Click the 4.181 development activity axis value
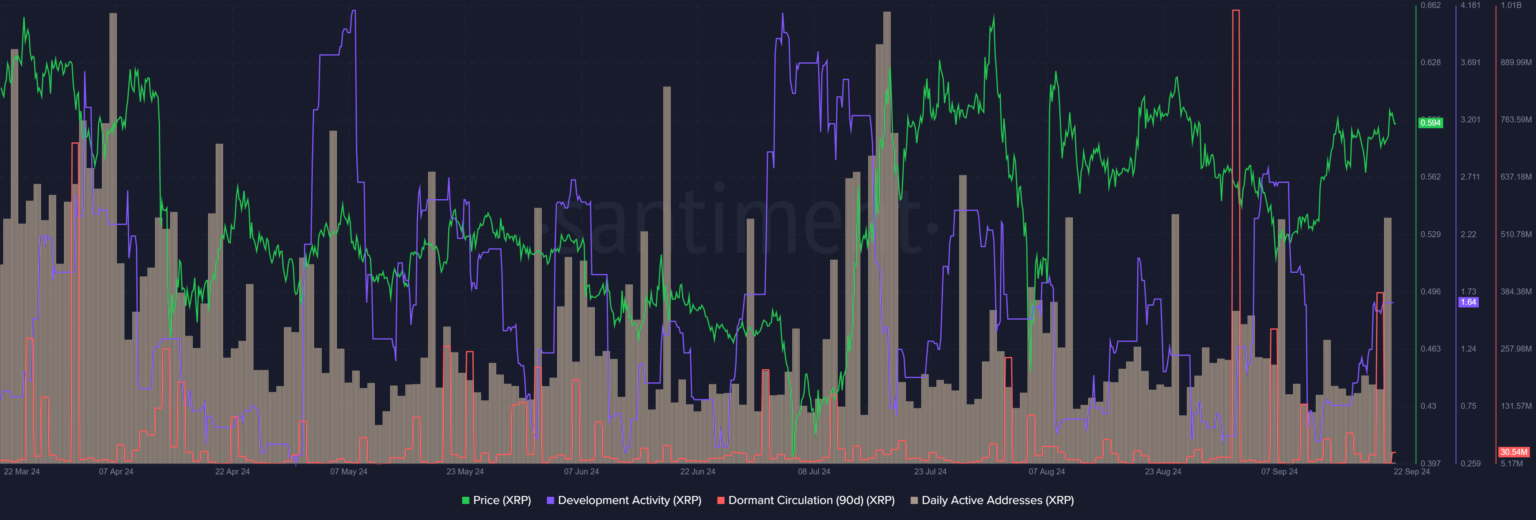Screen dimensions: 1536x520 1470,6
